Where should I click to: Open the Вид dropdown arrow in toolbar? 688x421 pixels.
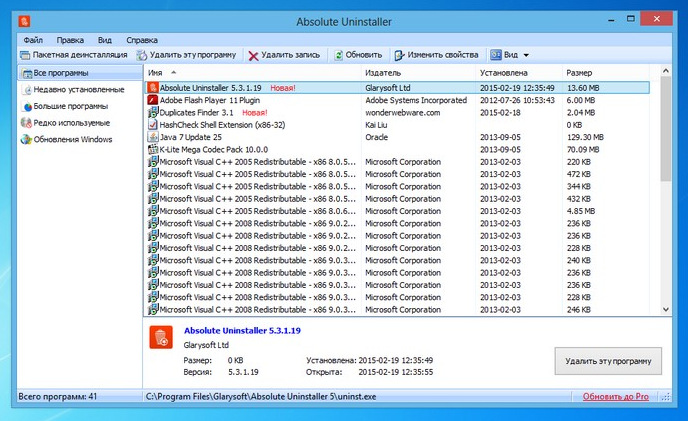click(x=526, y=55)
